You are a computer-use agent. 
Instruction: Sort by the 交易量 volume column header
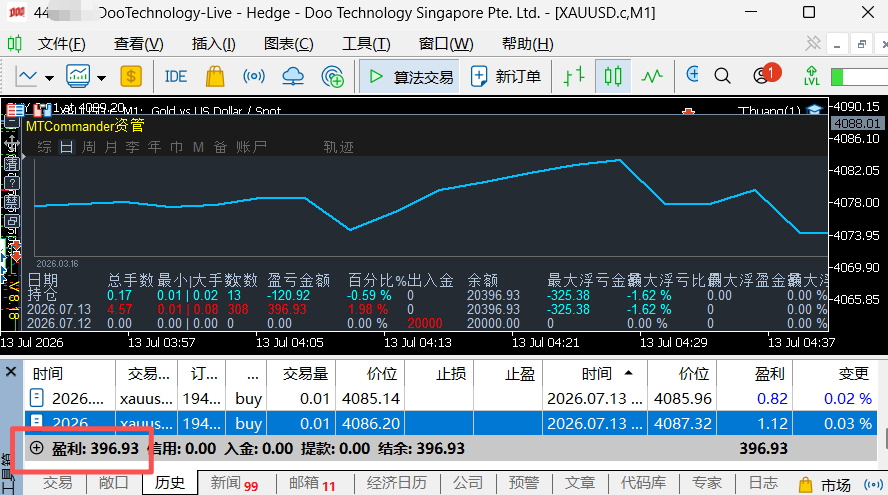coord(301,374)
